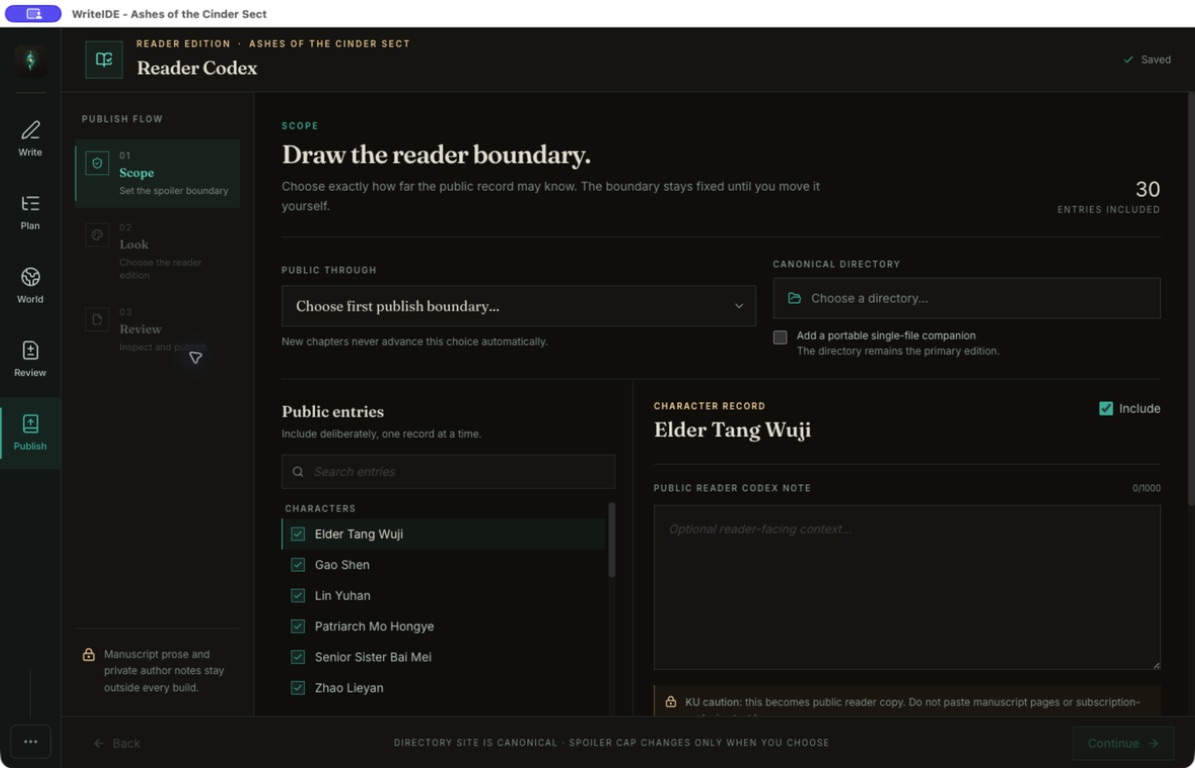This screenshot has height=768, width=1195.
Task: Click the Back button
Action: pyautogui.click(x=117, y=743)
